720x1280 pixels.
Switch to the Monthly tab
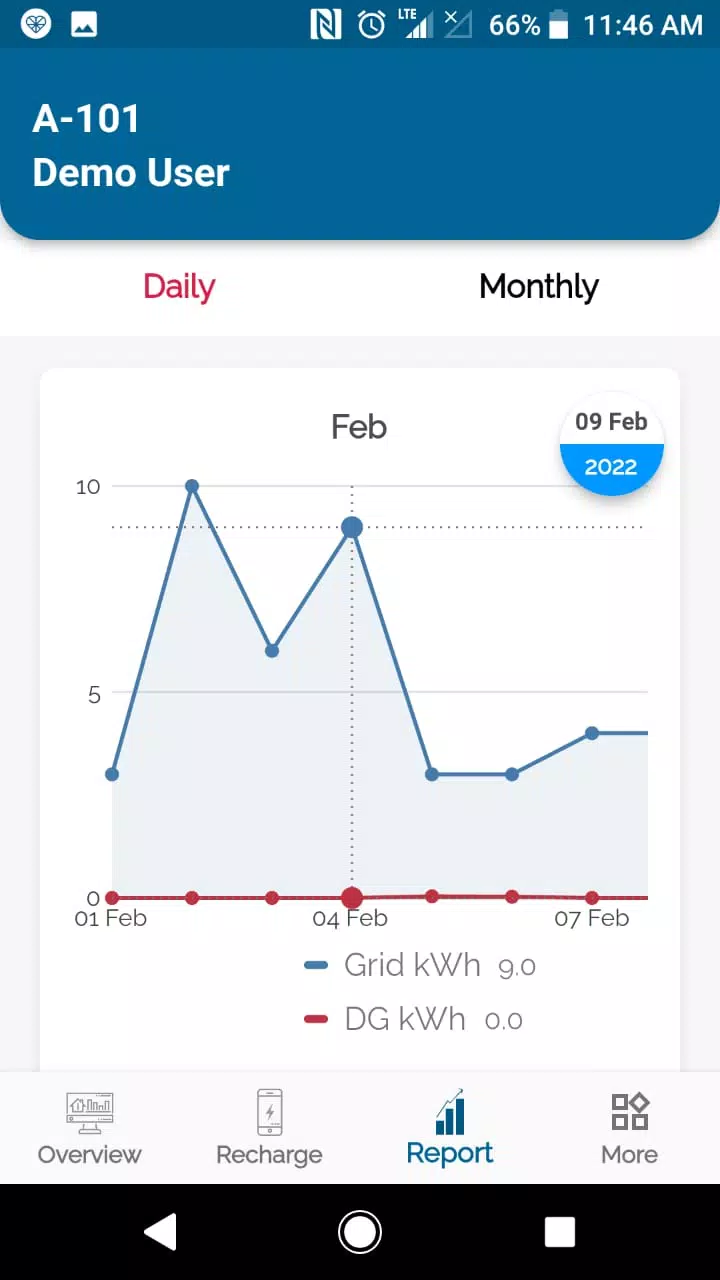(x=539, y=287)
